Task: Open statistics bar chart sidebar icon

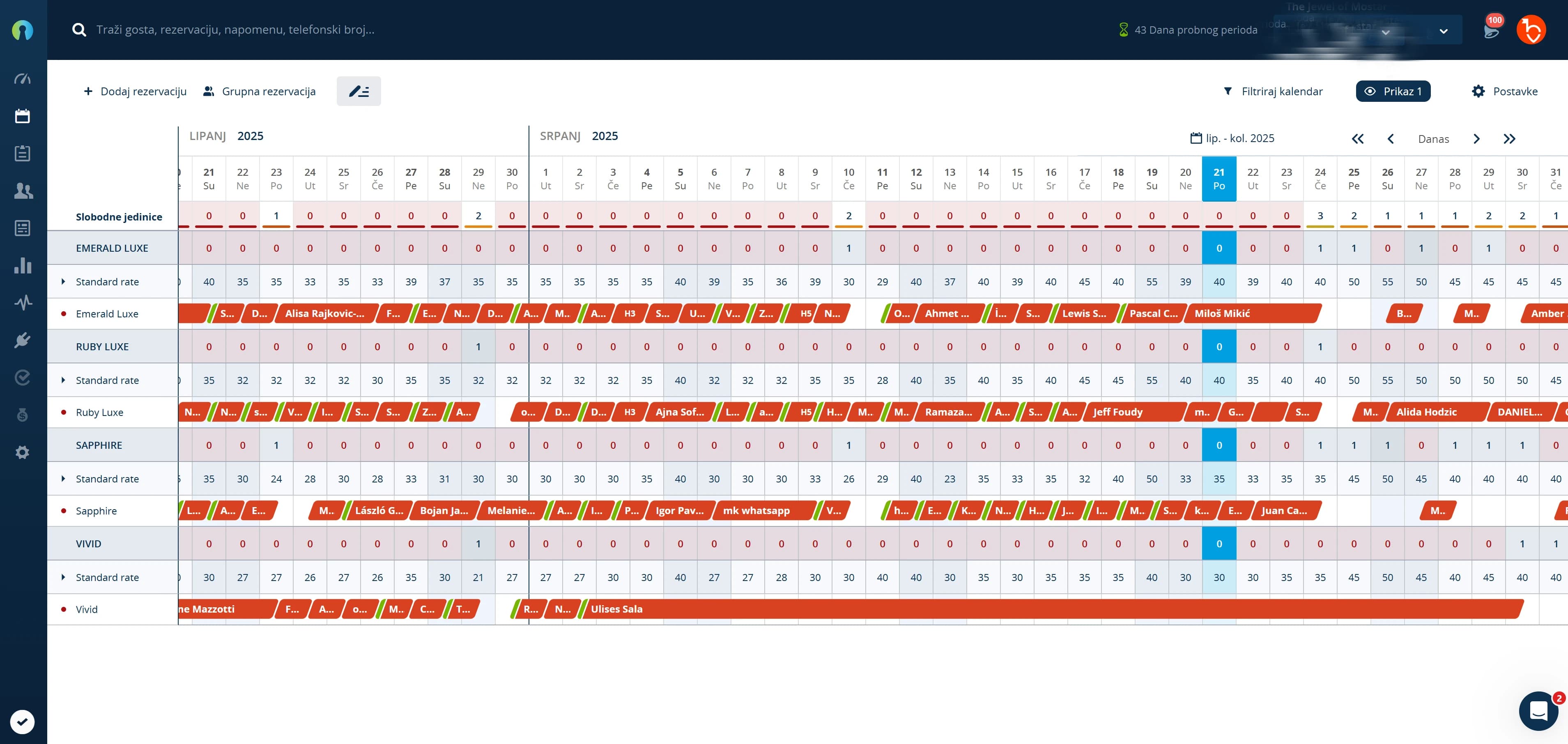Action: [23, 265]
